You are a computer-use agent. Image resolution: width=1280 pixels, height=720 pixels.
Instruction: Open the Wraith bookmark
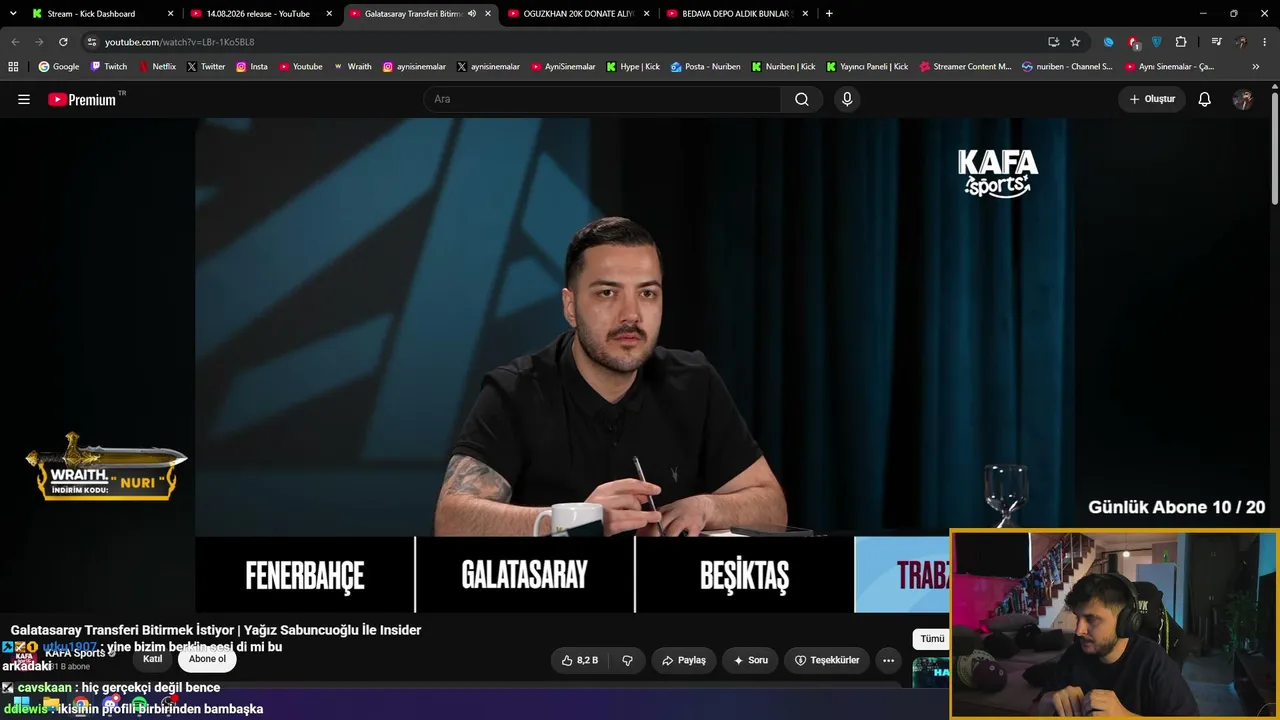click(353, 67)
